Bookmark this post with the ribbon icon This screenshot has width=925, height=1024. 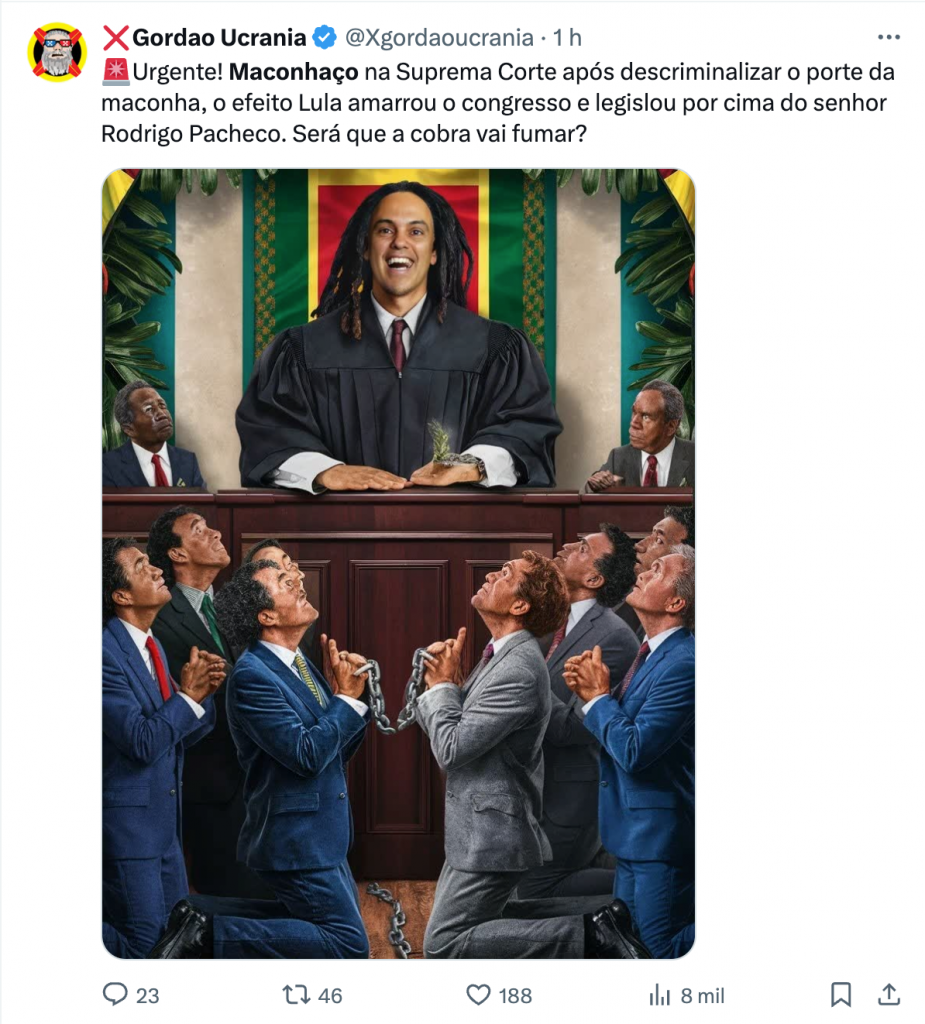(x=841, y=995)
